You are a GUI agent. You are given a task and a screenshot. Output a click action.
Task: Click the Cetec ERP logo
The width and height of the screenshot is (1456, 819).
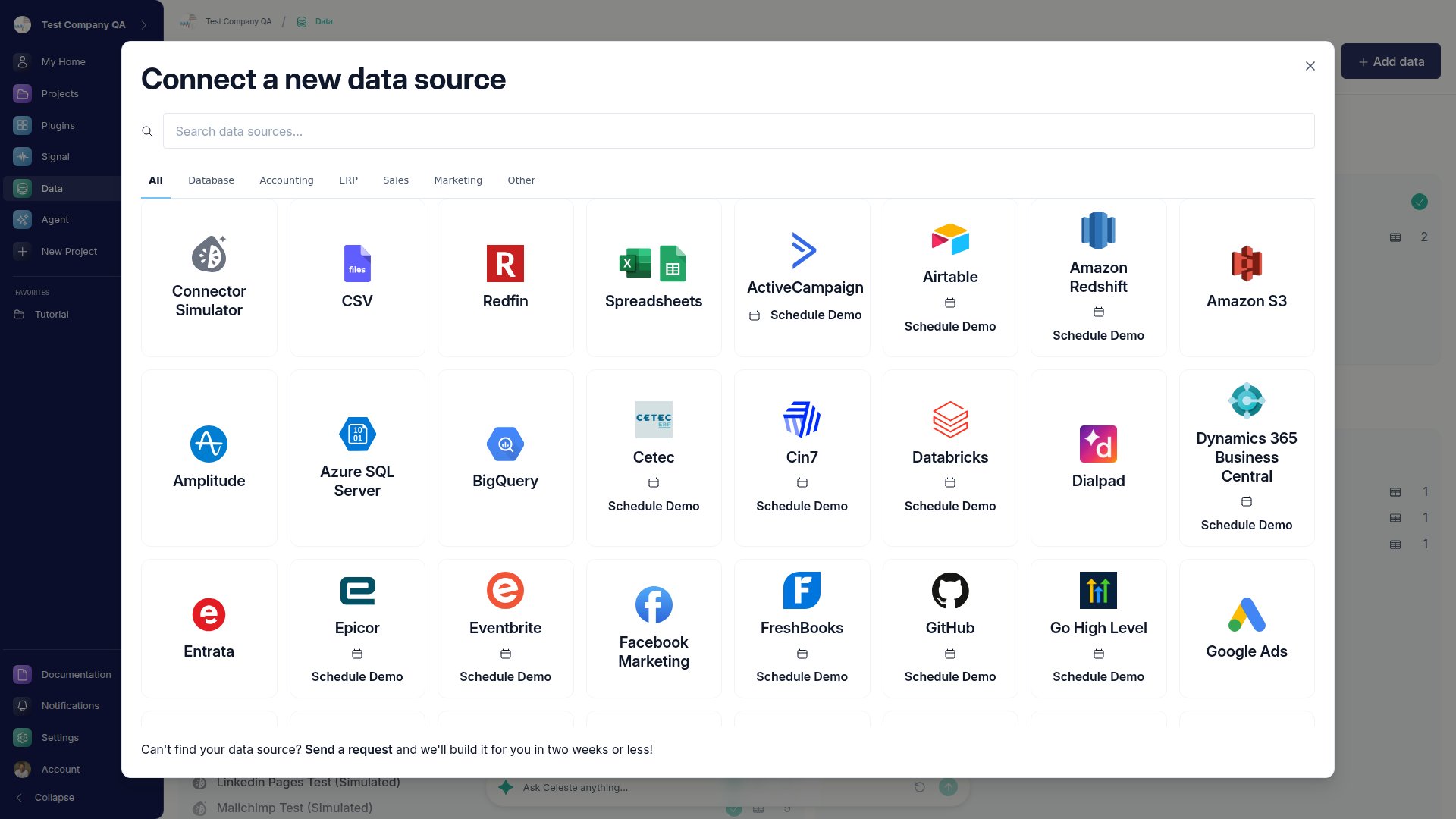pos(654,419)
